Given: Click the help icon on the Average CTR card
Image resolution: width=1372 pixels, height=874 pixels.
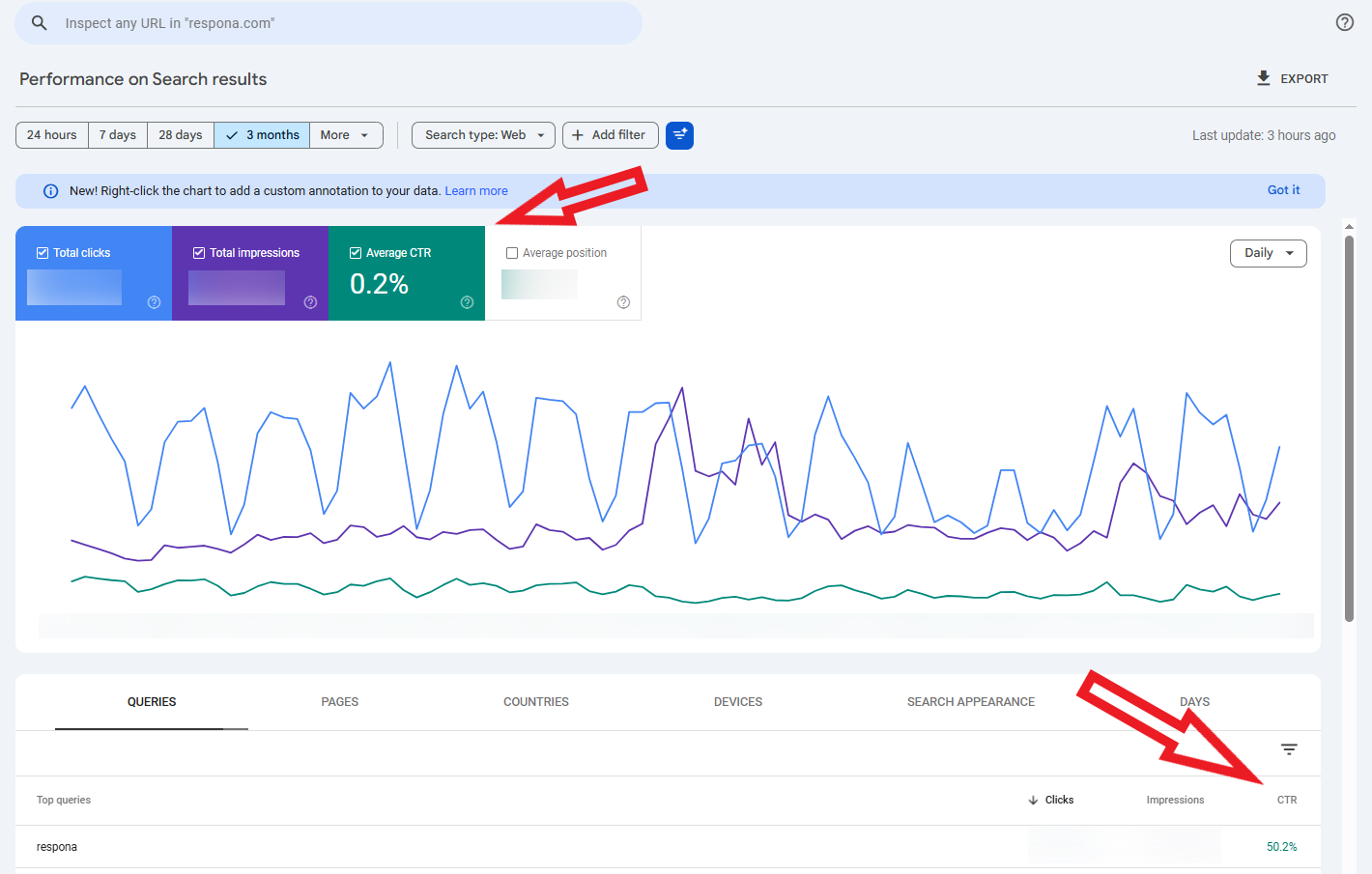Looking at the screenshot, I should tap(467, 302).
